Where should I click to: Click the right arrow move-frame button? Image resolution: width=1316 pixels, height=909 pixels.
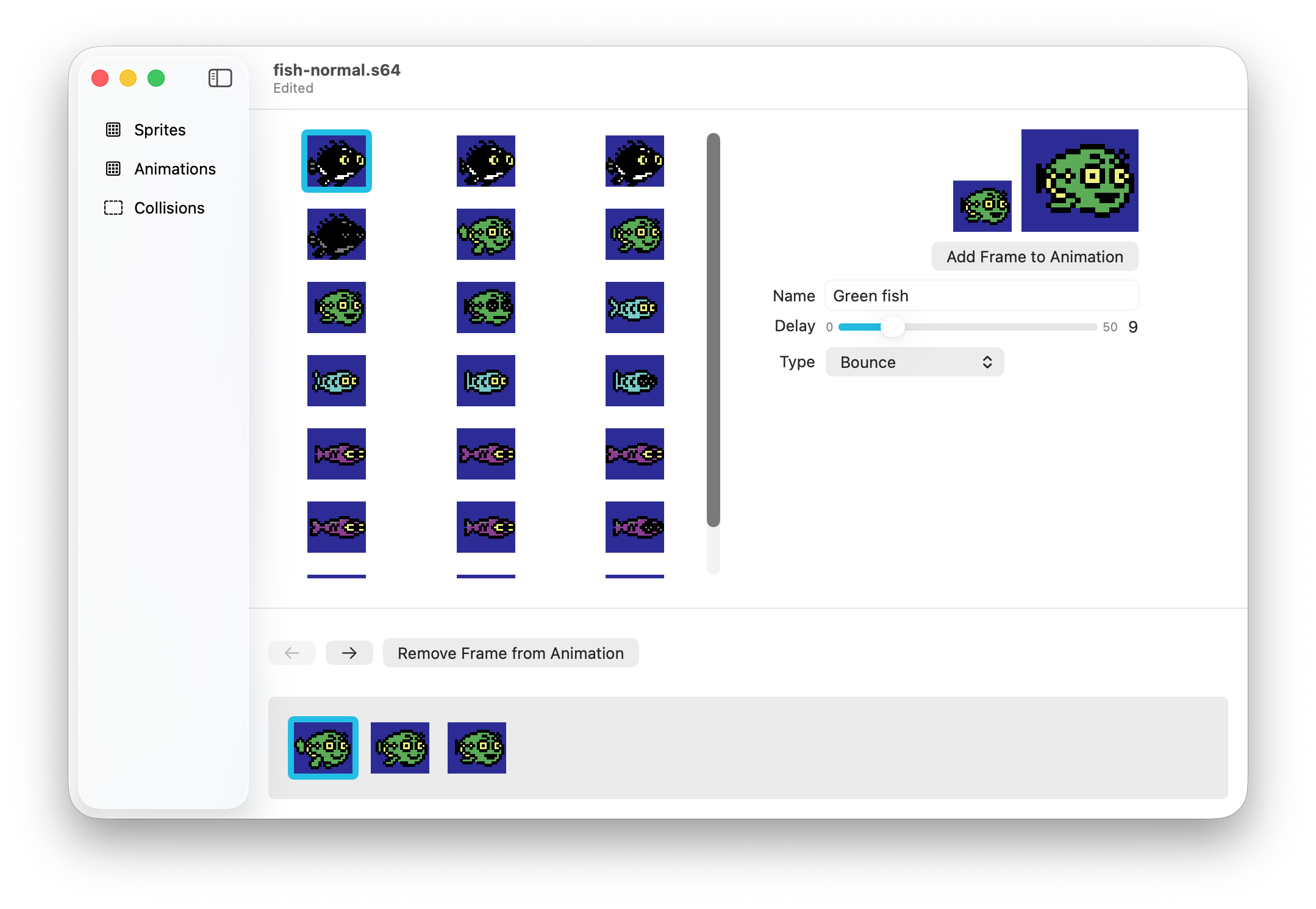[349, 653]
